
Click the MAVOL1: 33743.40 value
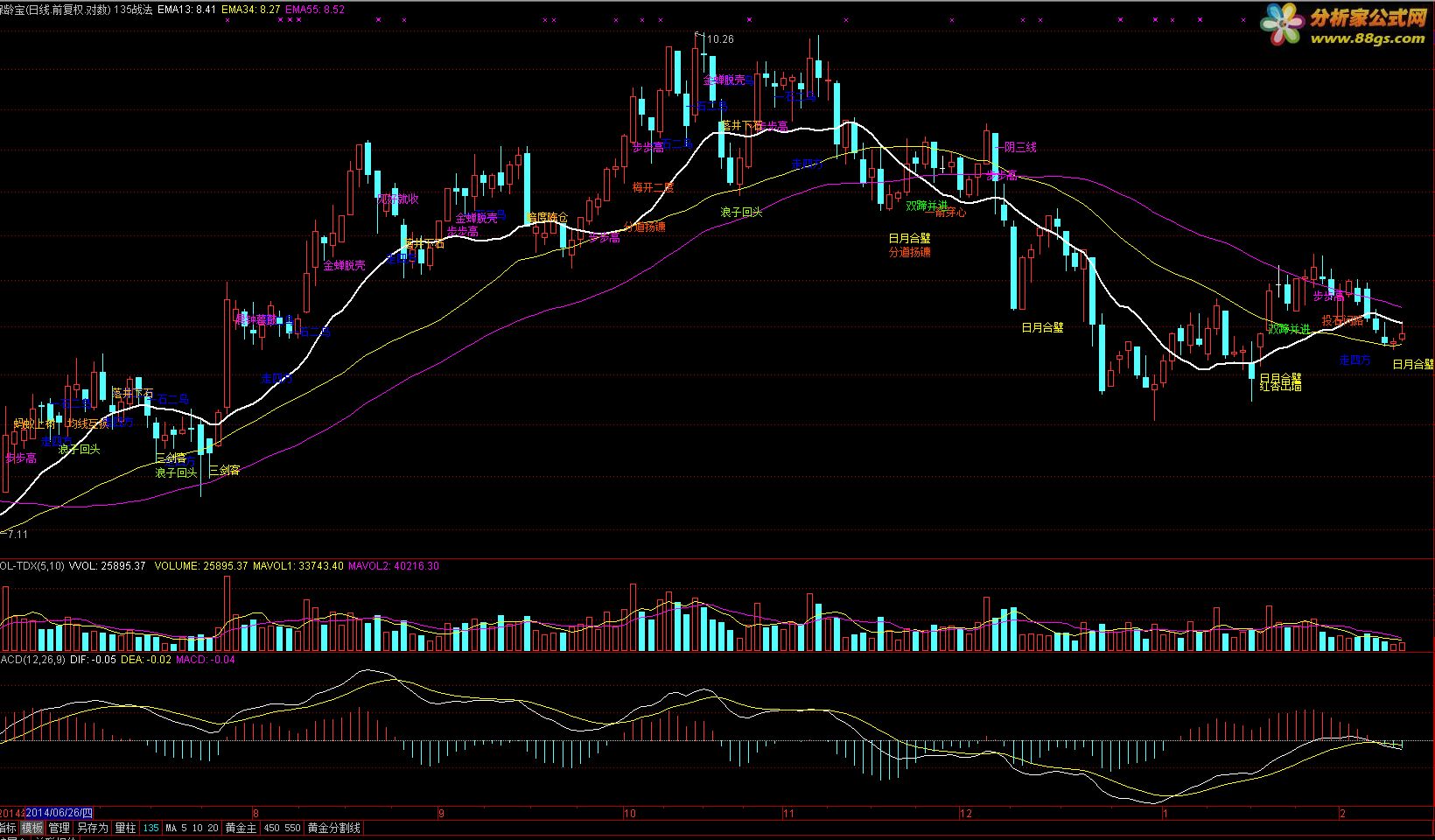tap(298, 566)
